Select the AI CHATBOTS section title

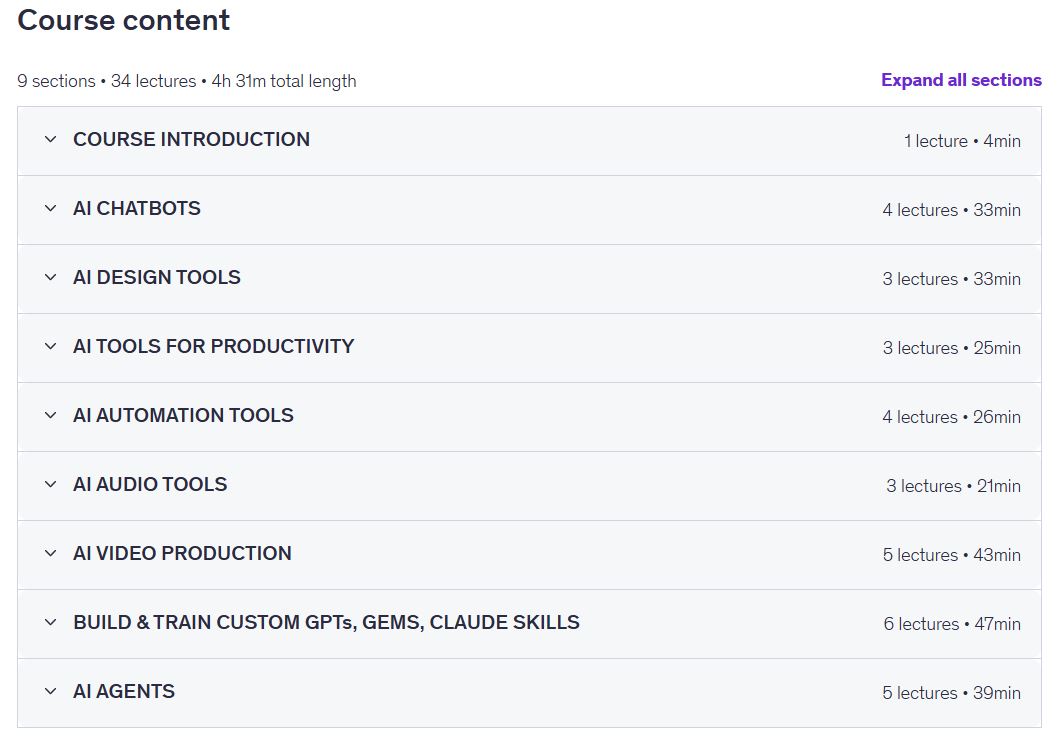[x=137, y=208]
